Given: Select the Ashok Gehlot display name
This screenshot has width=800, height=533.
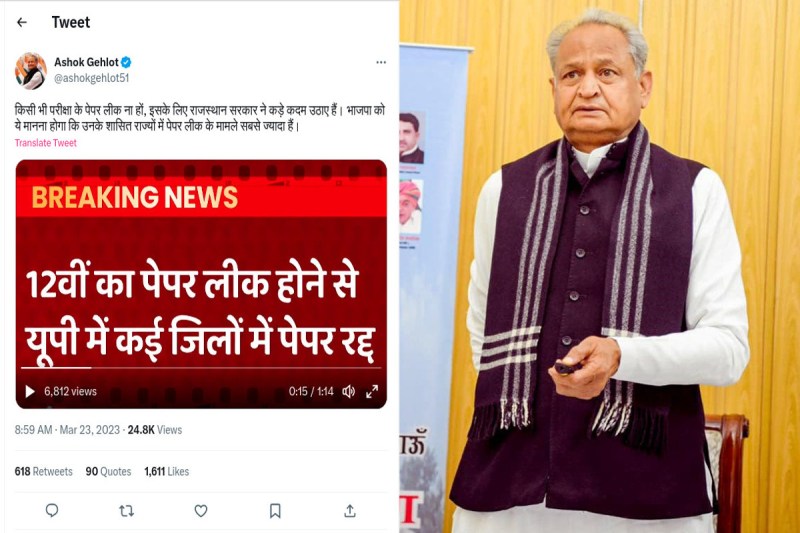Looking at the screenshot, I should (x=86, y=62).
